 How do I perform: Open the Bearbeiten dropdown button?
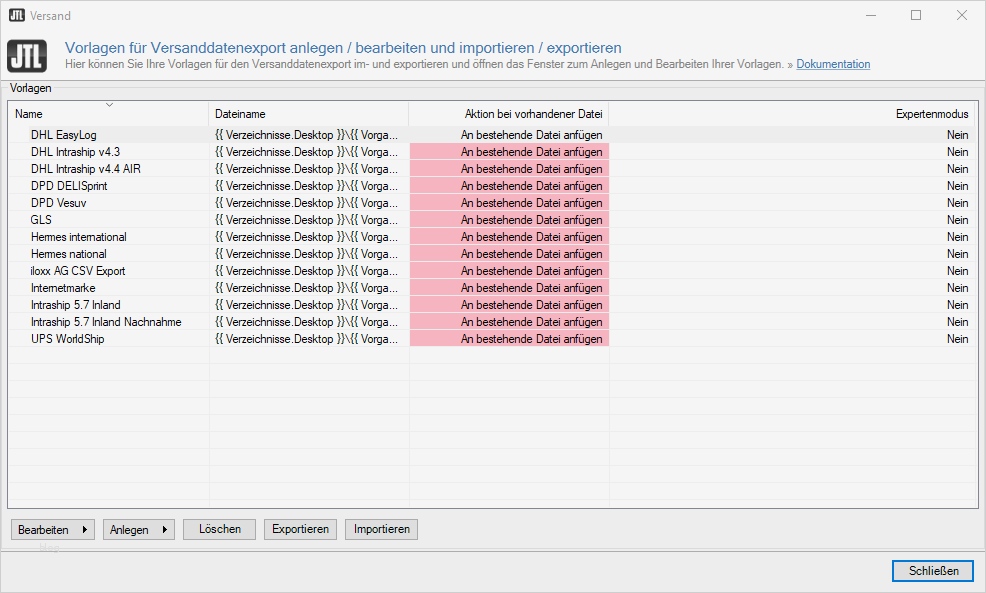click(x=53, y=529)
